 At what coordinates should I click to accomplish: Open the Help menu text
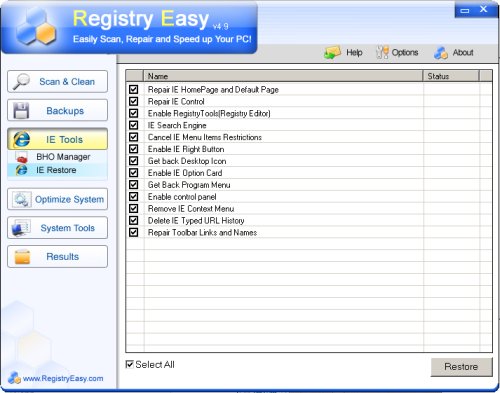pos(354,52)
